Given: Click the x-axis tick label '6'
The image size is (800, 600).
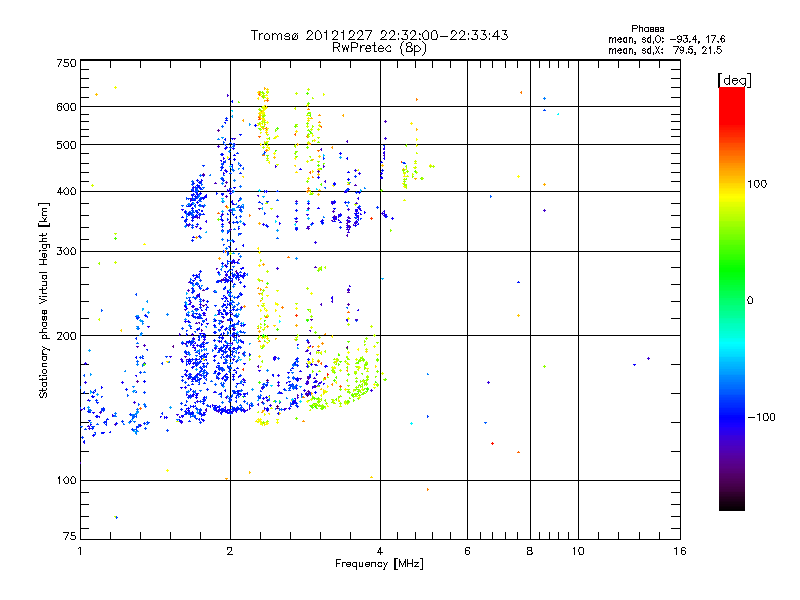Looking at the screenshot, I should click(x=467, y=551).
